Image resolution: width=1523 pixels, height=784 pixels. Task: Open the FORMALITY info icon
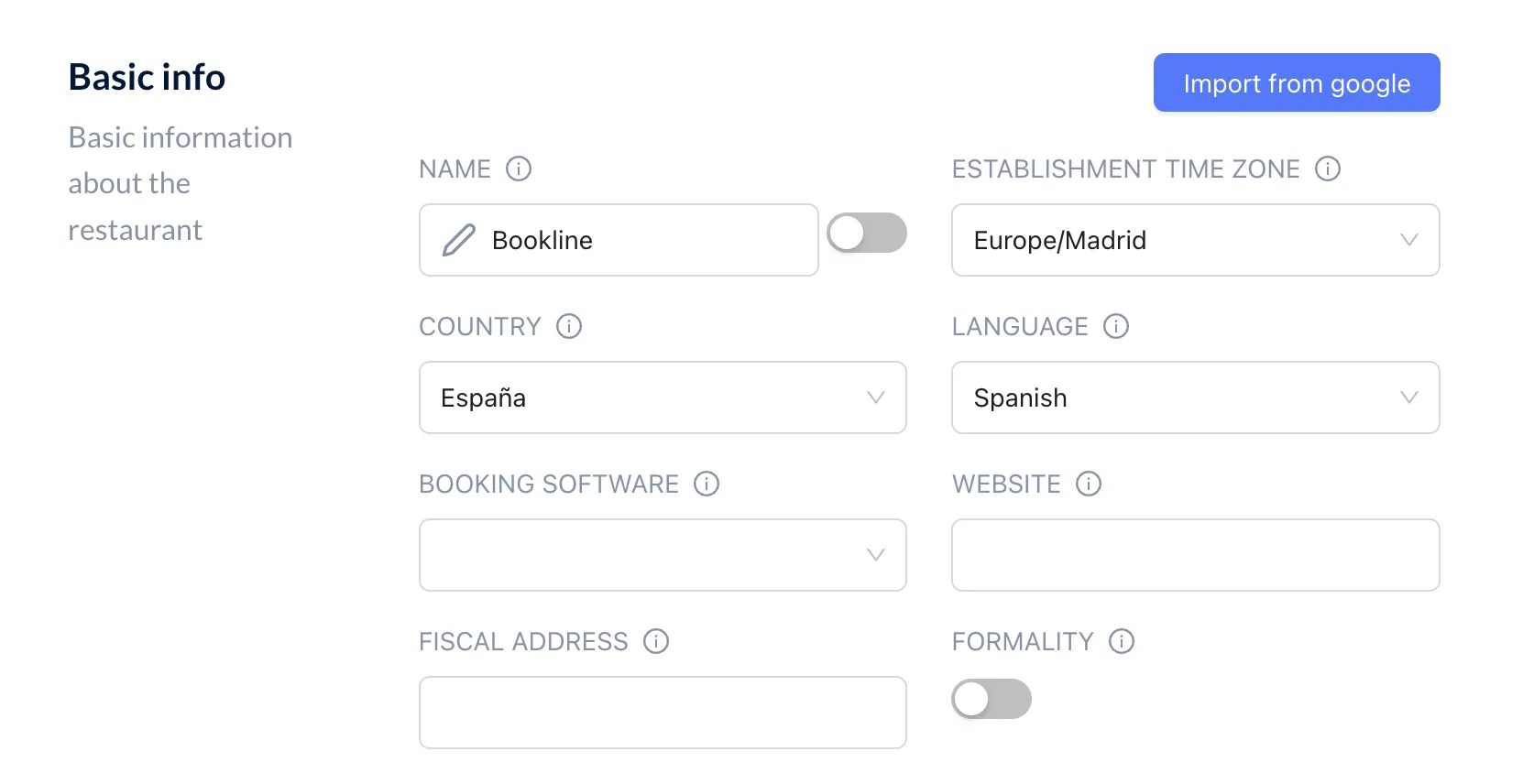(1122, 641)
